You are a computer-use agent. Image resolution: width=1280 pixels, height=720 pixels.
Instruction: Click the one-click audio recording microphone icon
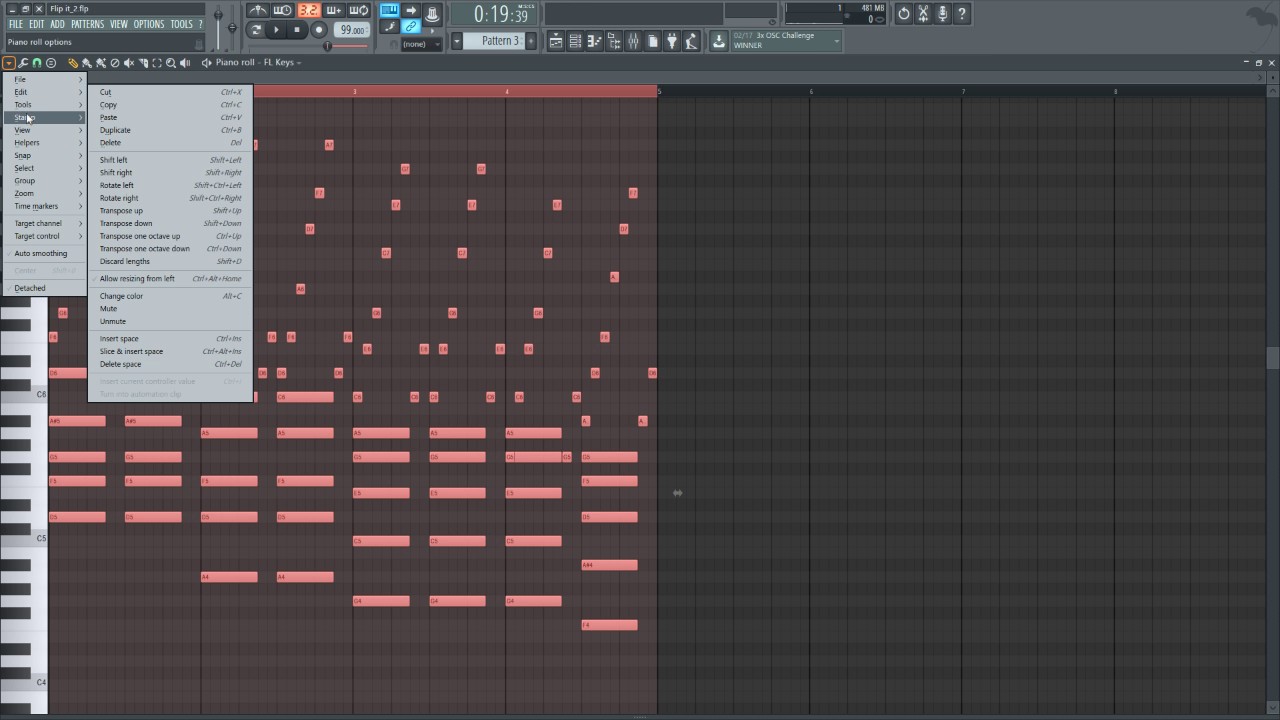pyautogui.click(x=942, y=13)
